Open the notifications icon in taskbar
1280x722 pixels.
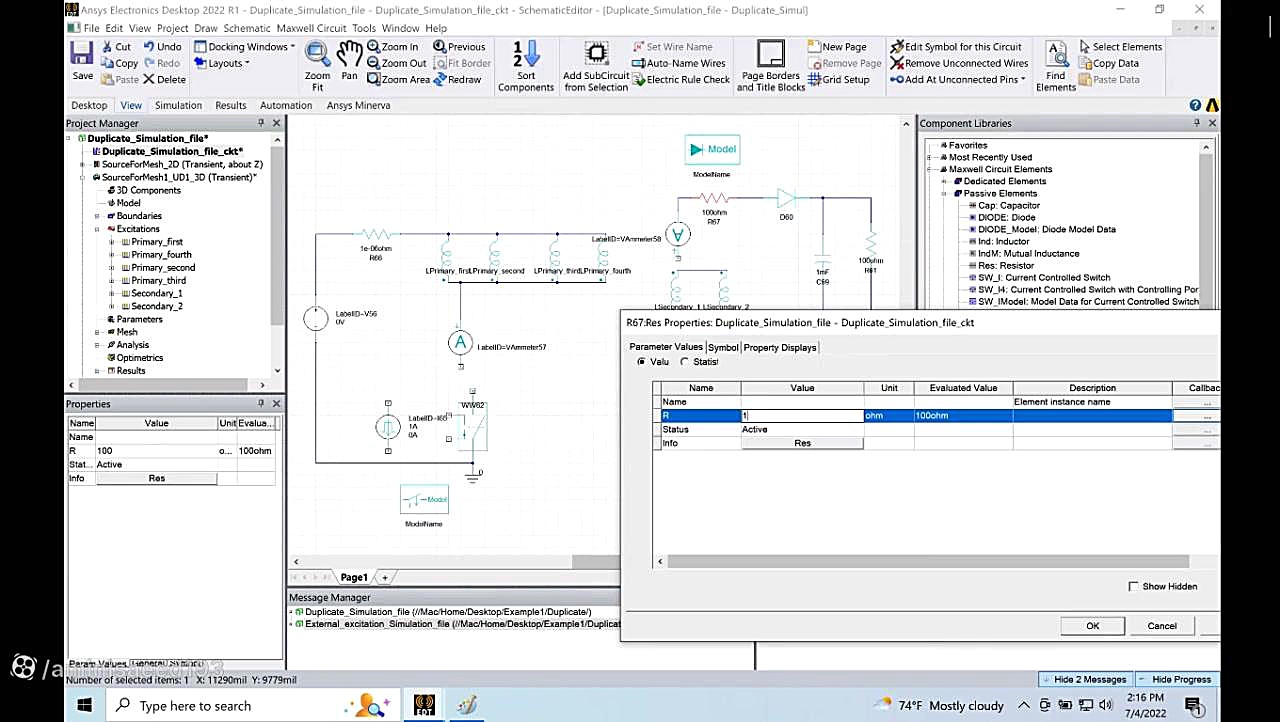[1195, 706]
